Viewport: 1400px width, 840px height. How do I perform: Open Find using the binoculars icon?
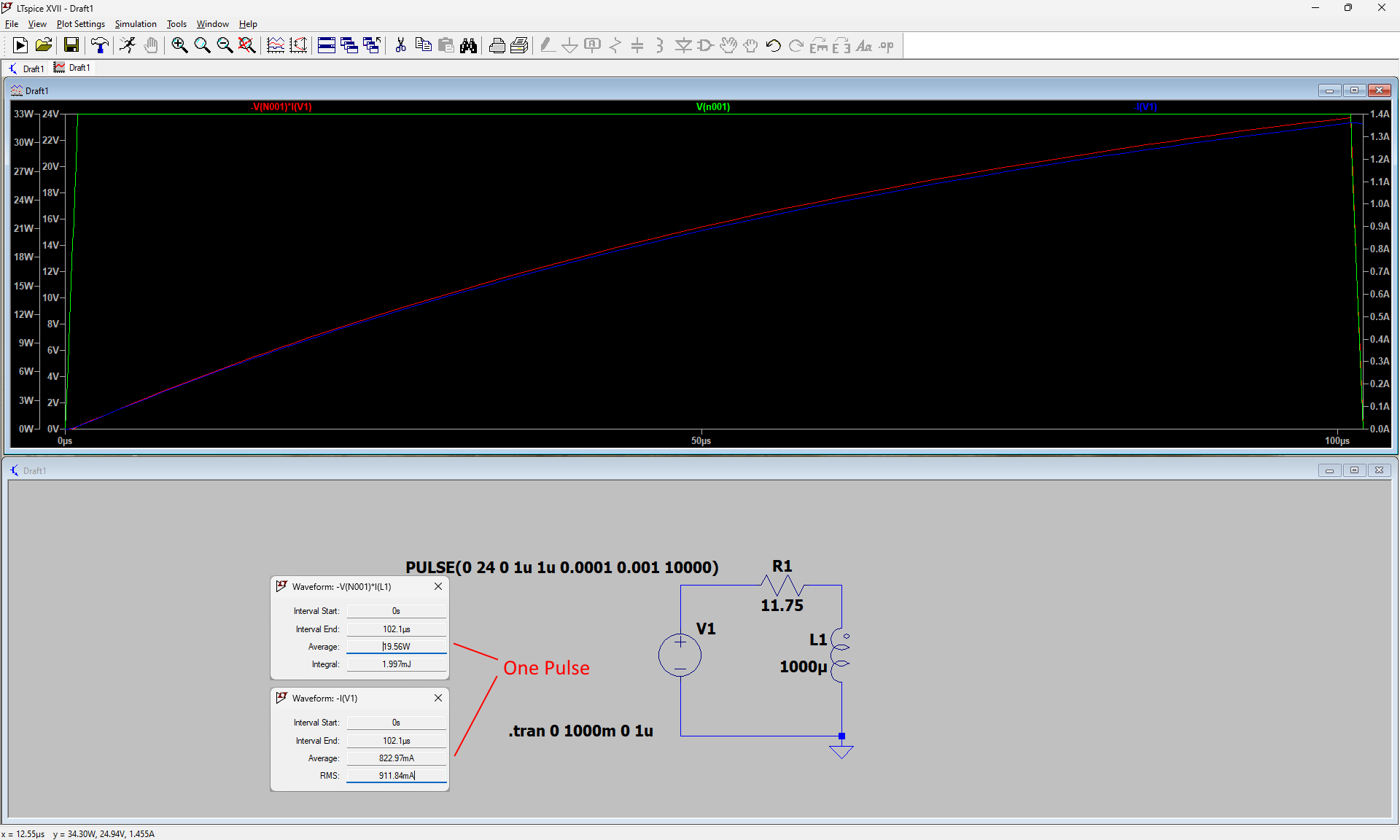468,45
